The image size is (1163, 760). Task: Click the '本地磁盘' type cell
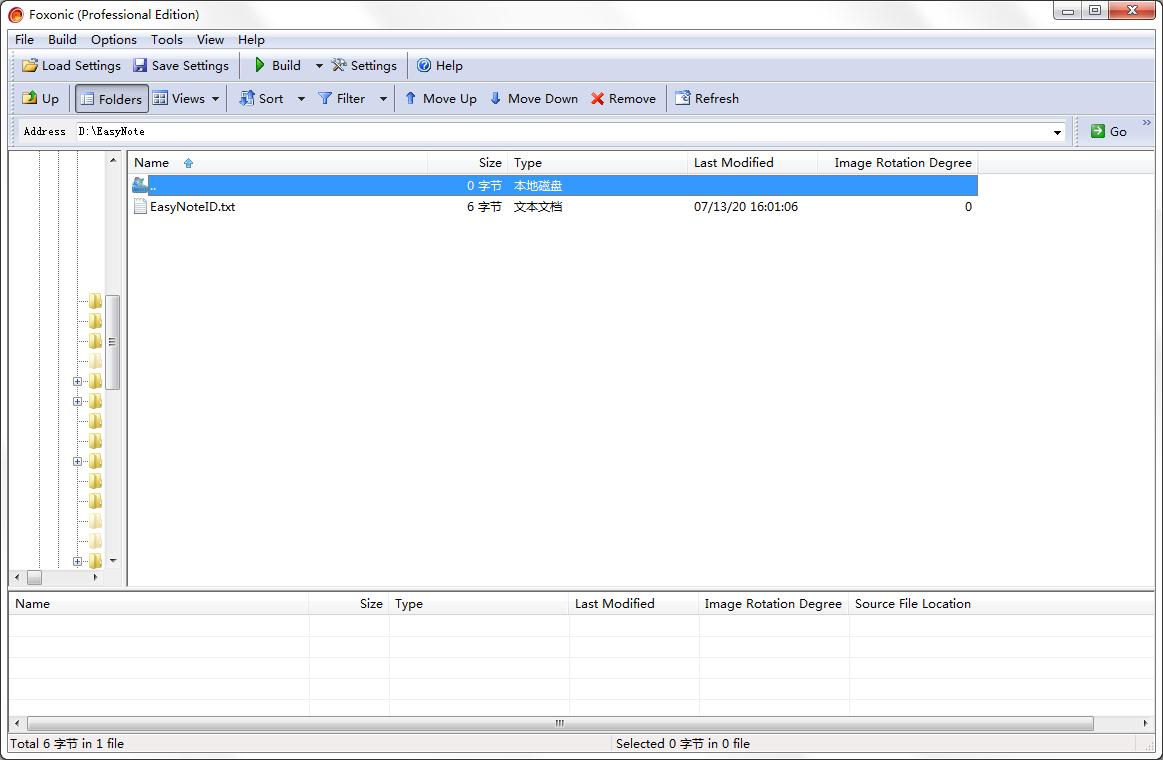coord(538,185)
